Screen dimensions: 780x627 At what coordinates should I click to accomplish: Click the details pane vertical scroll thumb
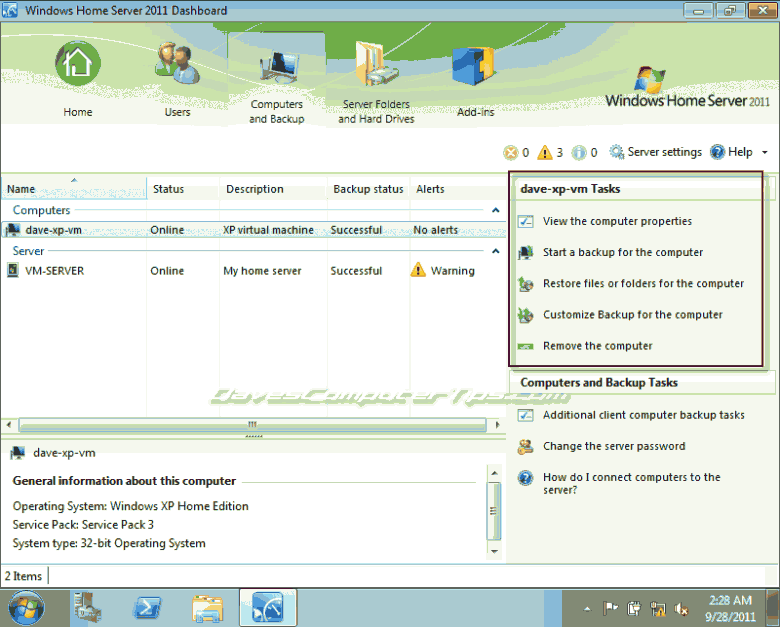pos(493,511)
